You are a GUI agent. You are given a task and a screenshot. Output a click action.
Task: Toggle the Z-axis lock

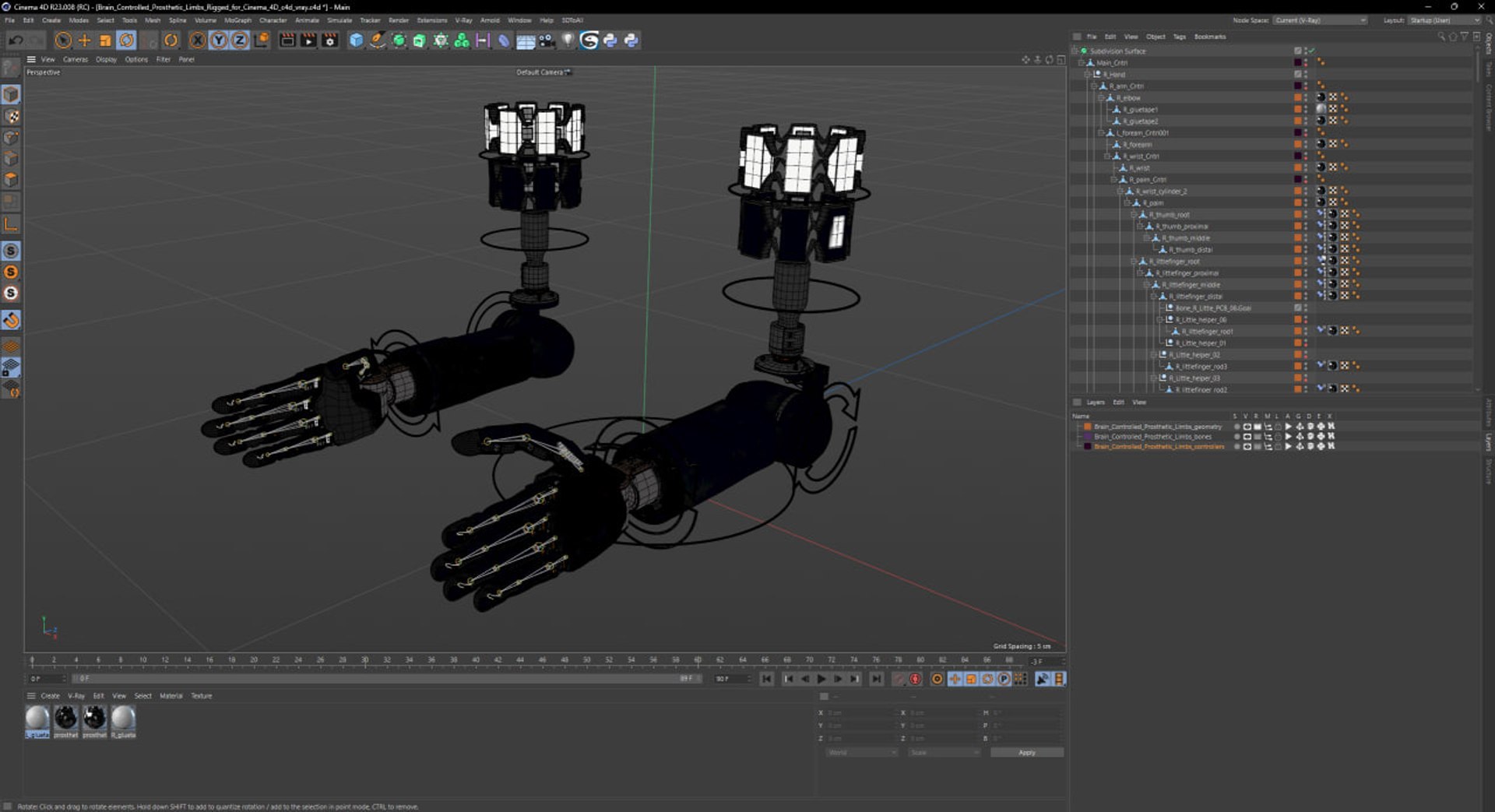click(x=240, y=40)
